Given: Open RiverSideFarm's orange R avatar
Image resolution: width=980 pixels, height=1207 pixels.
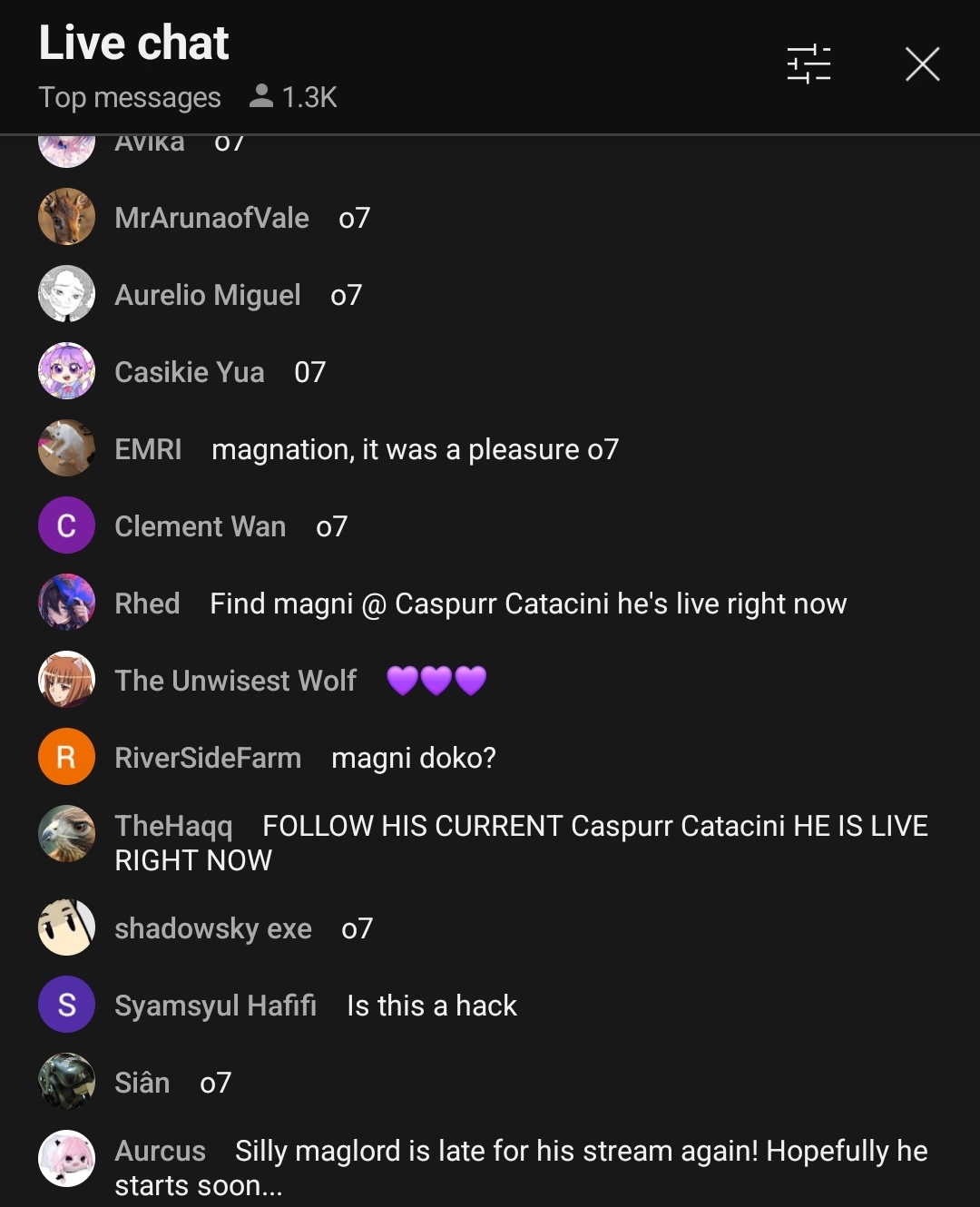Looking at the screenshot, I should (66, 757).
